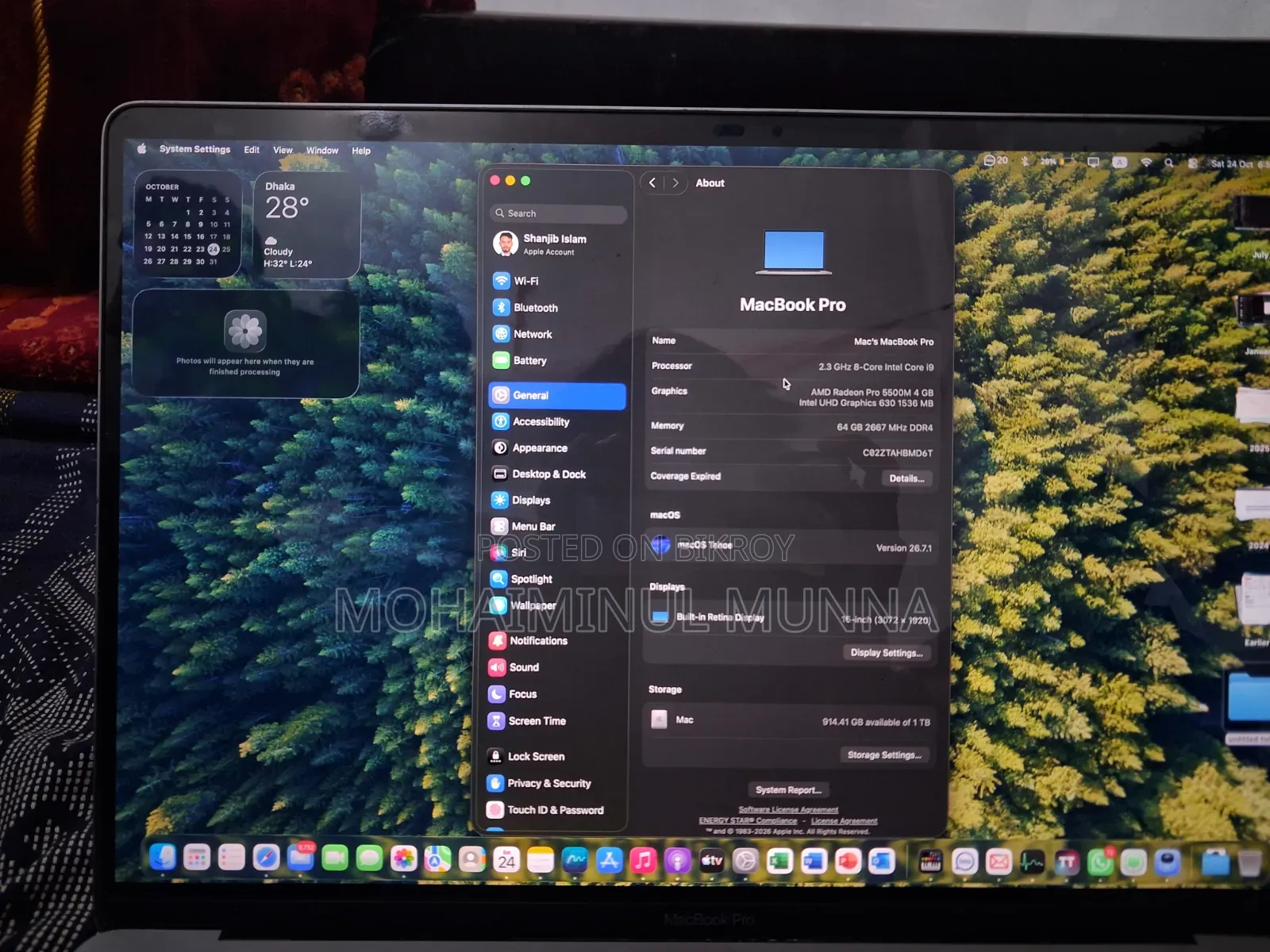Open the ENERGY STAR Compliance link
Screen dimensions: 1270x952
pyautogui.click(x=748, y=821)
